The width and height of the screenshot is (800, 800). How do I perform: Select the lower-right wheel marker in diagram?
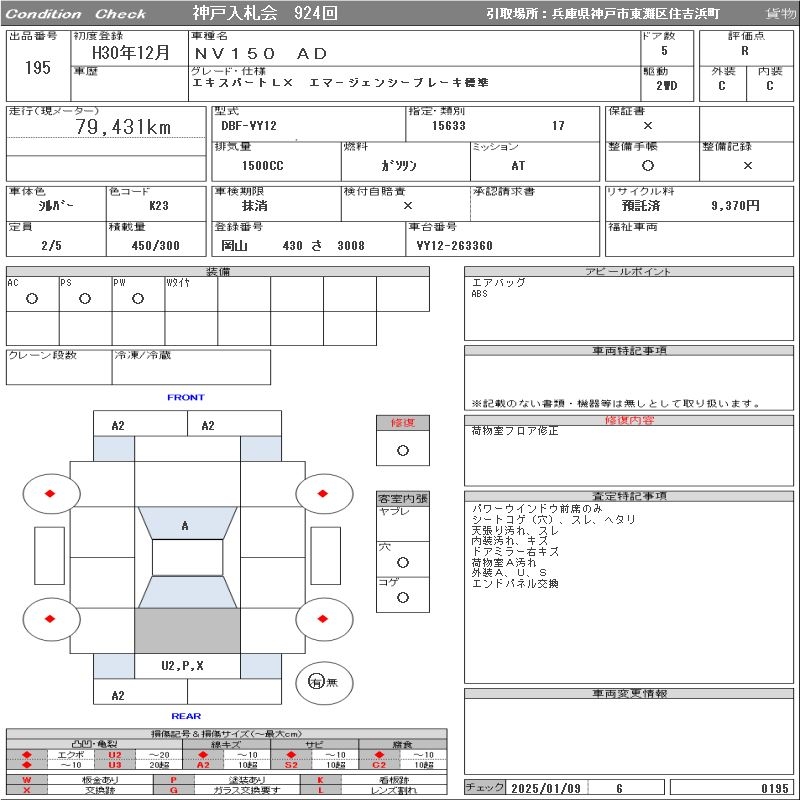tap(324, 618)
